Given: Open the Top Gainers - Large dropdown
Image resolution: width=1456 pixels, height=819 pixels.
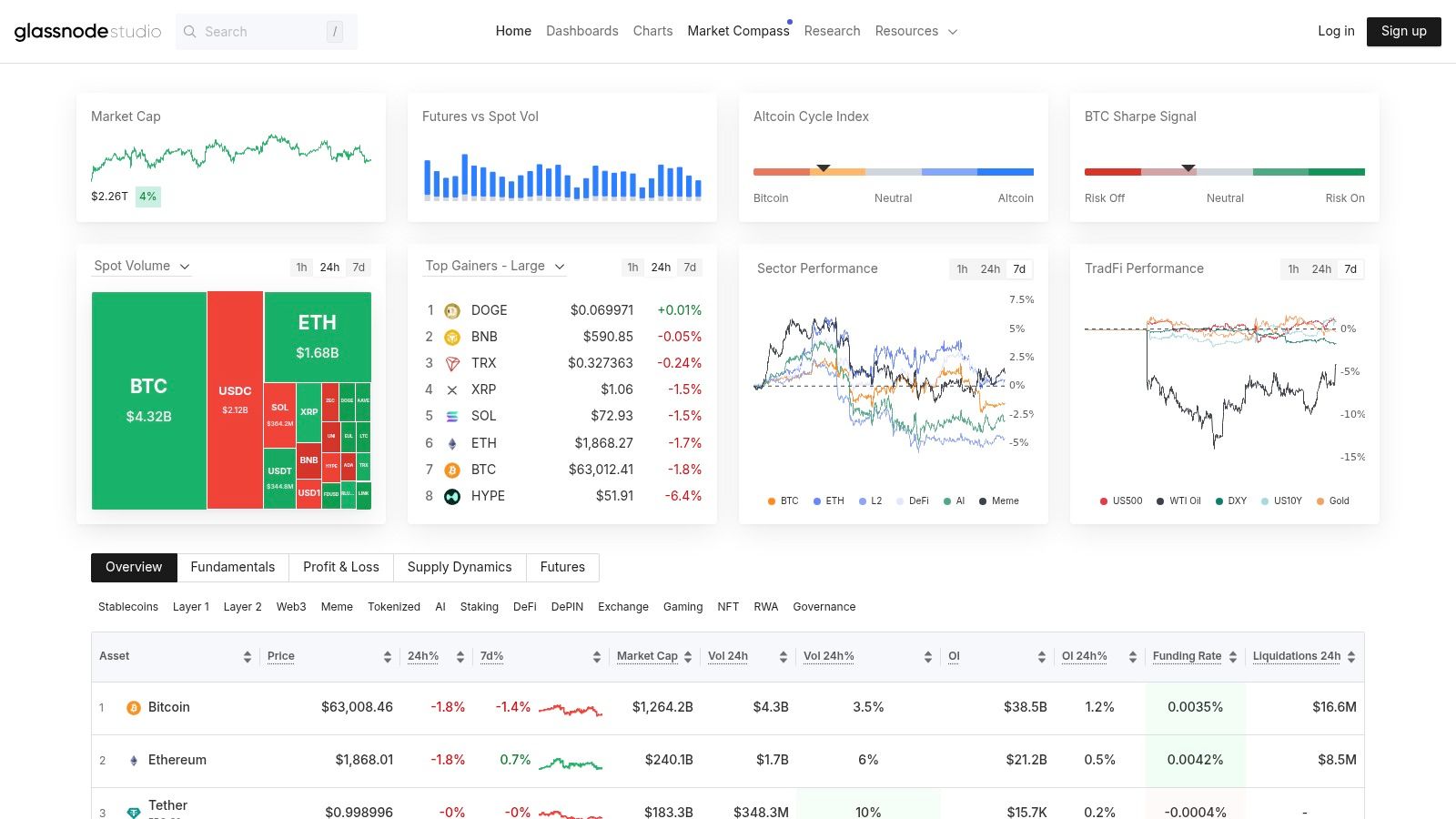Looking at the screenshot, I should pyautogui.click(x=495, y=267).
